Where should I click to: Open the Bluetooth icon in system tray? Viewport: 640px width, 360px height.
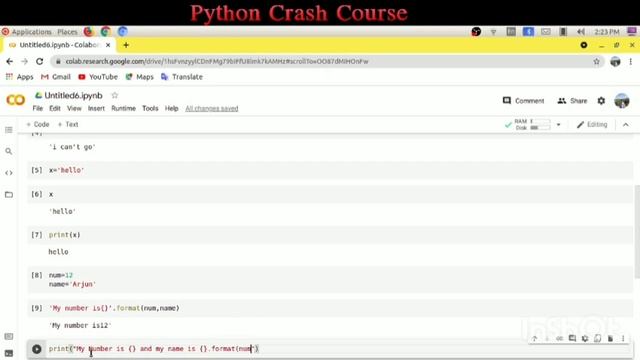point(528,31)
